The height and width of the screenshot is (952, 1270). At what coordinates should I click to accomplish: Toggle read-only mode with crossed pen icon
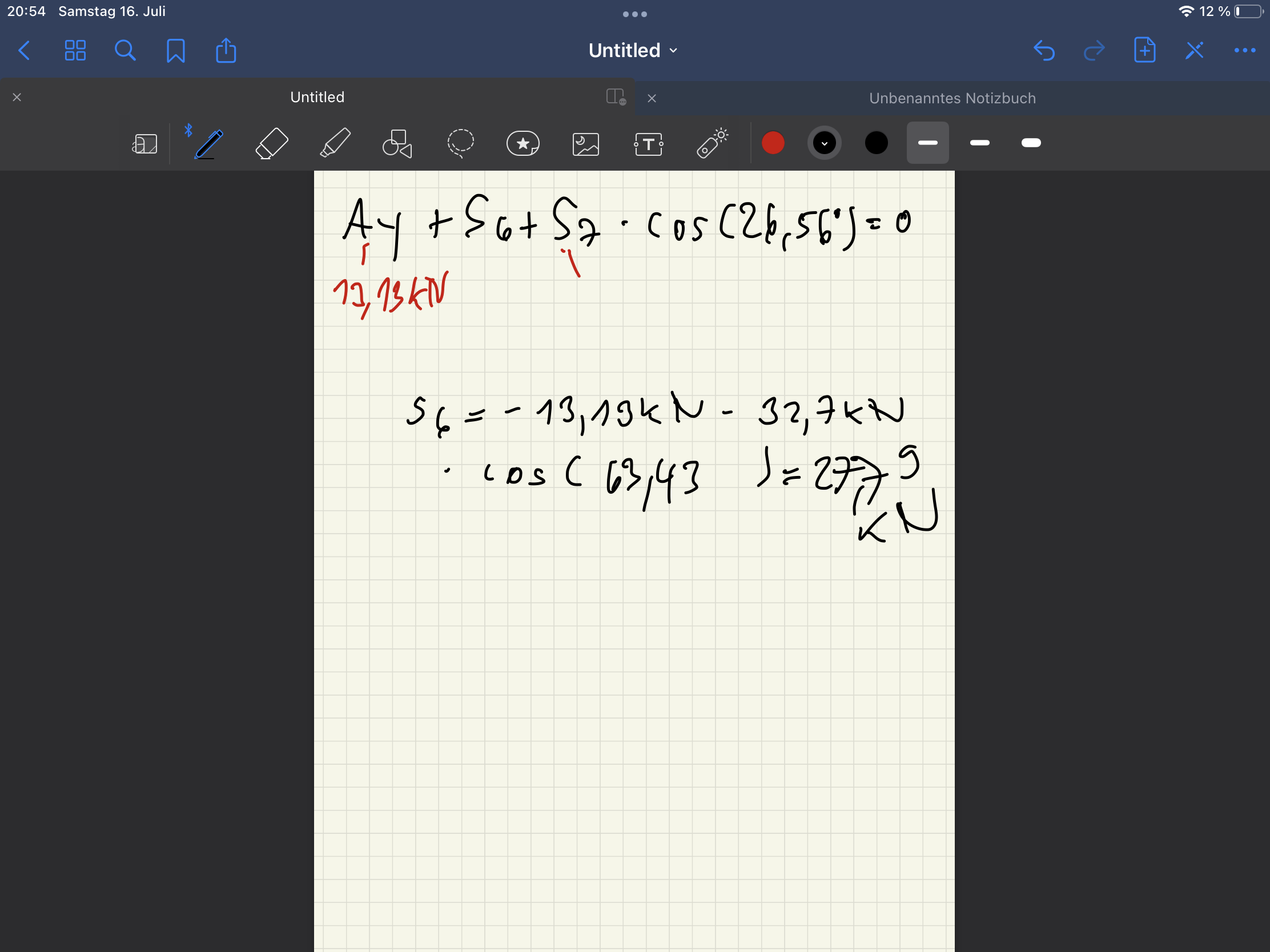1194,50
